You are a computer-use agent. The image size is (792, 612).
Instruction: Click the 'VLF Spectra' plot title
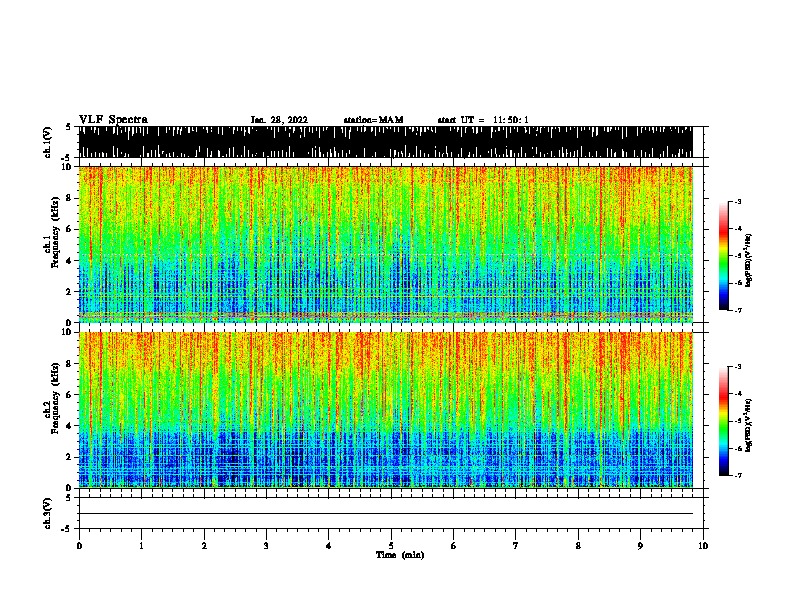pos(113,120)
